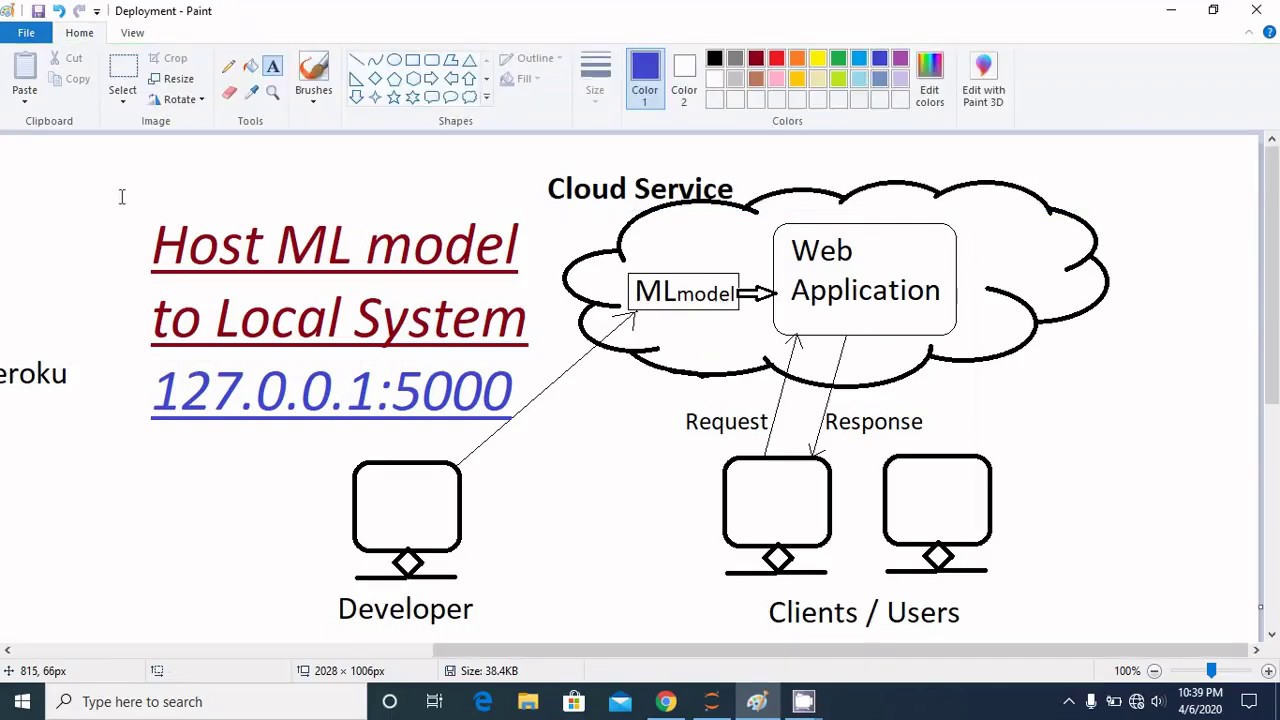
Task: Open the Help question mark icon
Action: pos(1269,33)
